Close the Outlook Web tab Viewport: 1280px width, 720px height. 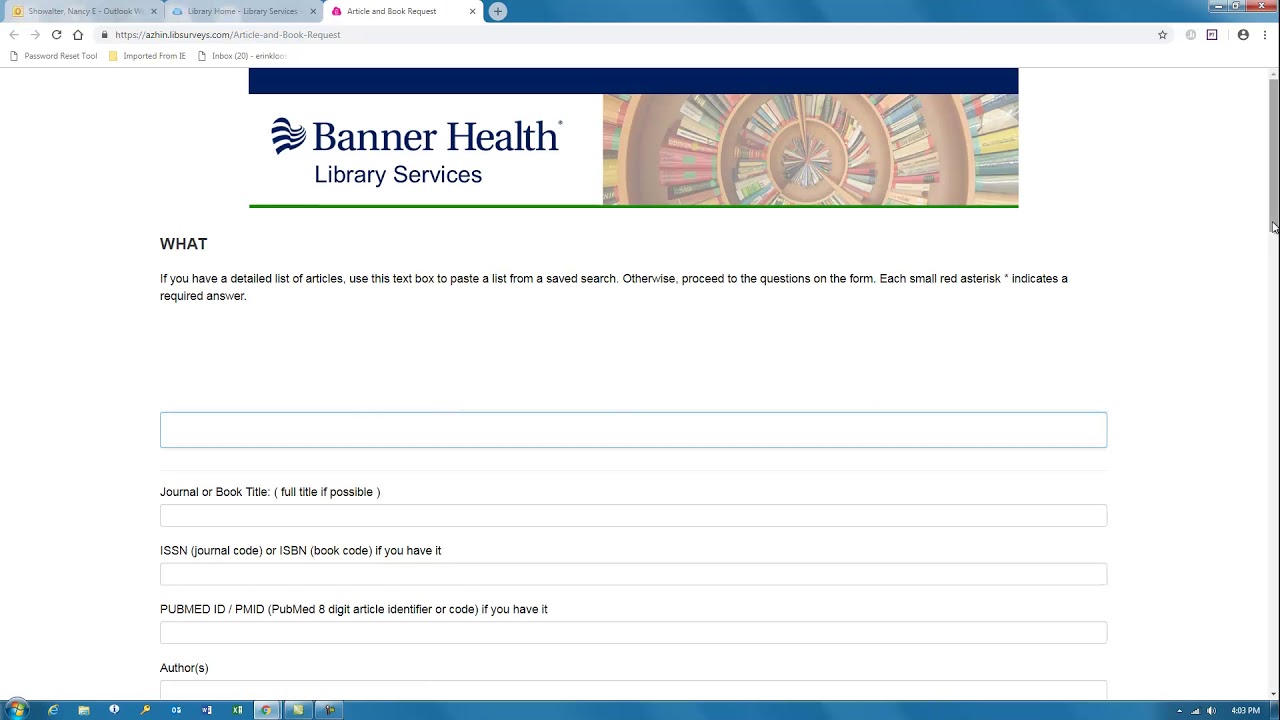tap(154, 11)
